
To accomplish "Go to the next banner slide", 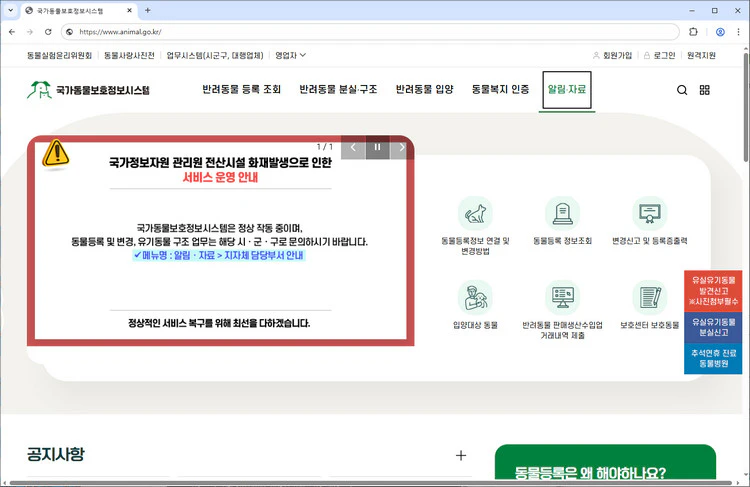I will point(401,147).
